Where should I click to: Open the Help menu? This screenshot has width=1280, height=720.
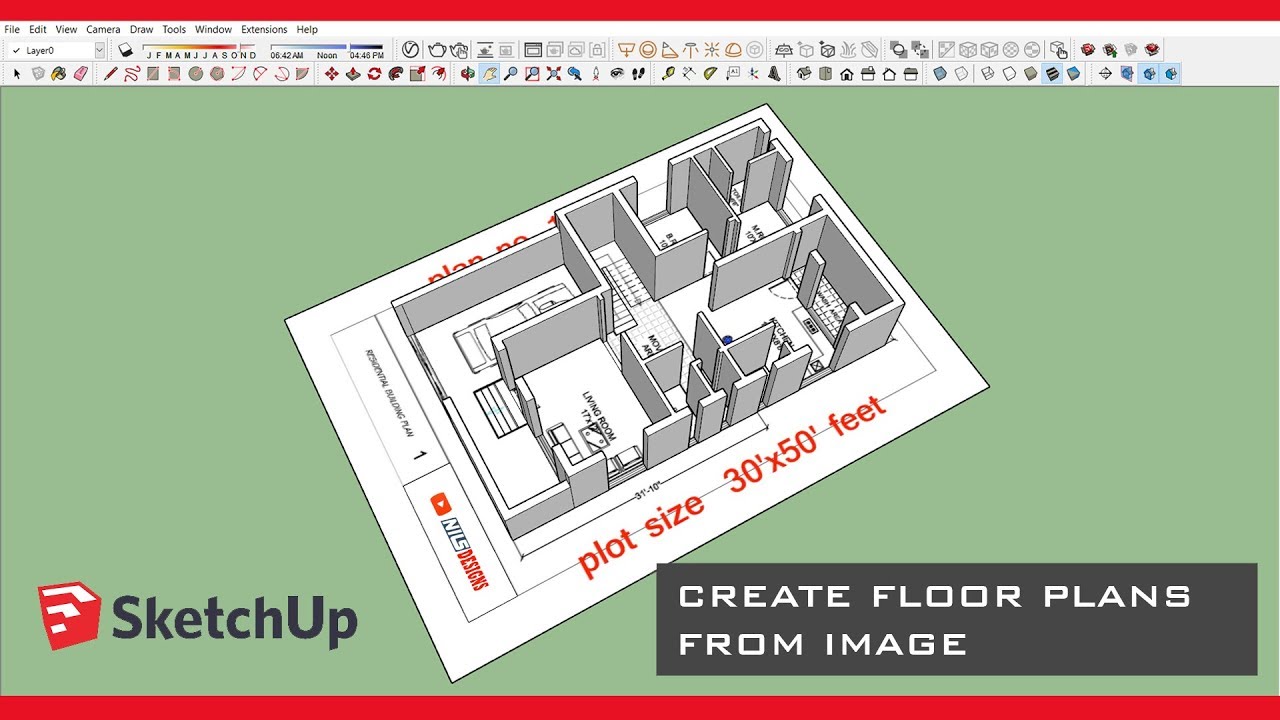click(307, 30)
